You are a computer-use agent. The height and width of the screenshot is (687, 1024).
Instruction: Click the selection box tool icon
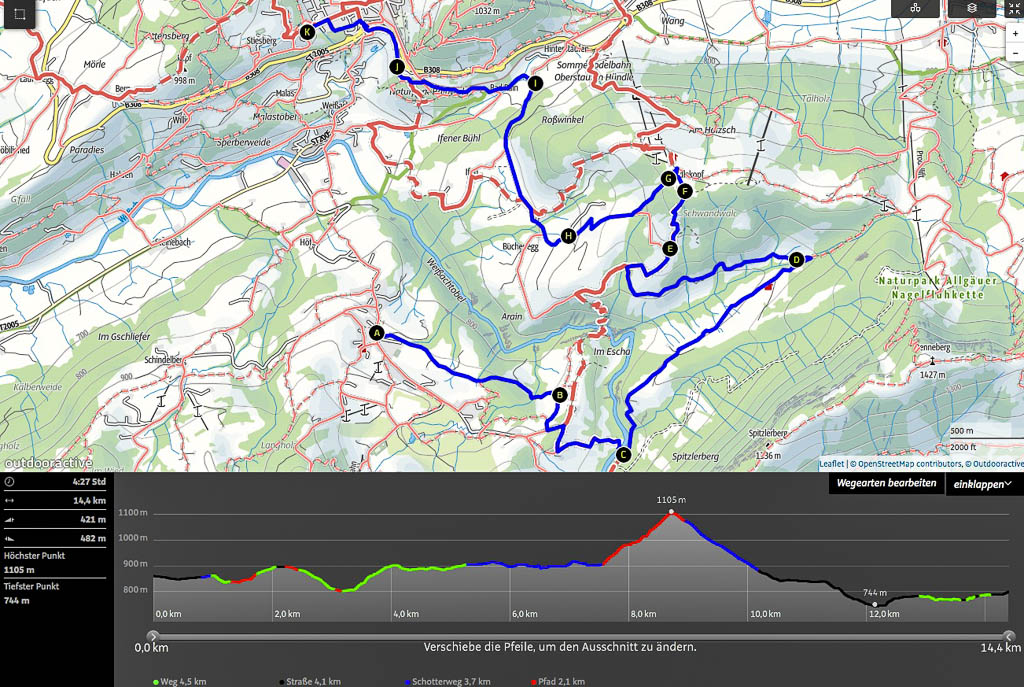click(x=19, y=16)
